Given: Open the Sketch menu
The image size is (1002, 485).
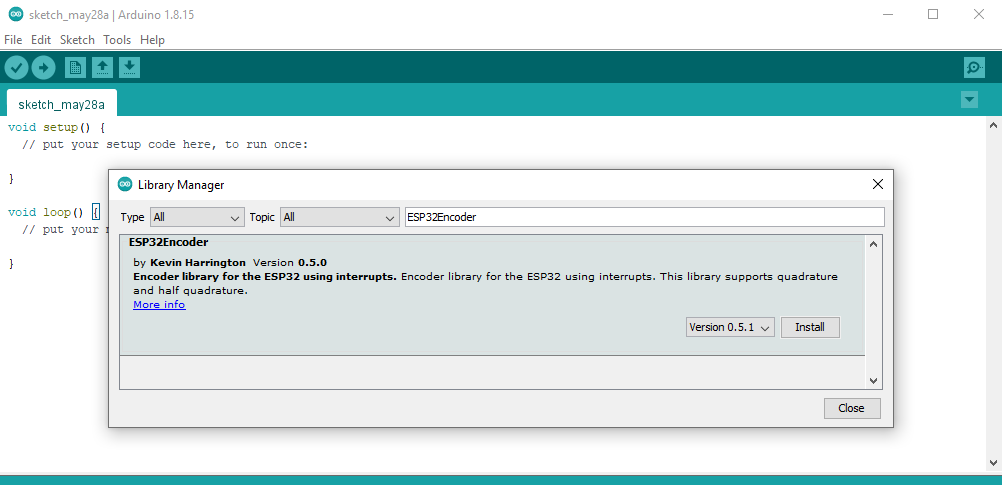Looking at the screenshot, I should (x=77, y=40).
